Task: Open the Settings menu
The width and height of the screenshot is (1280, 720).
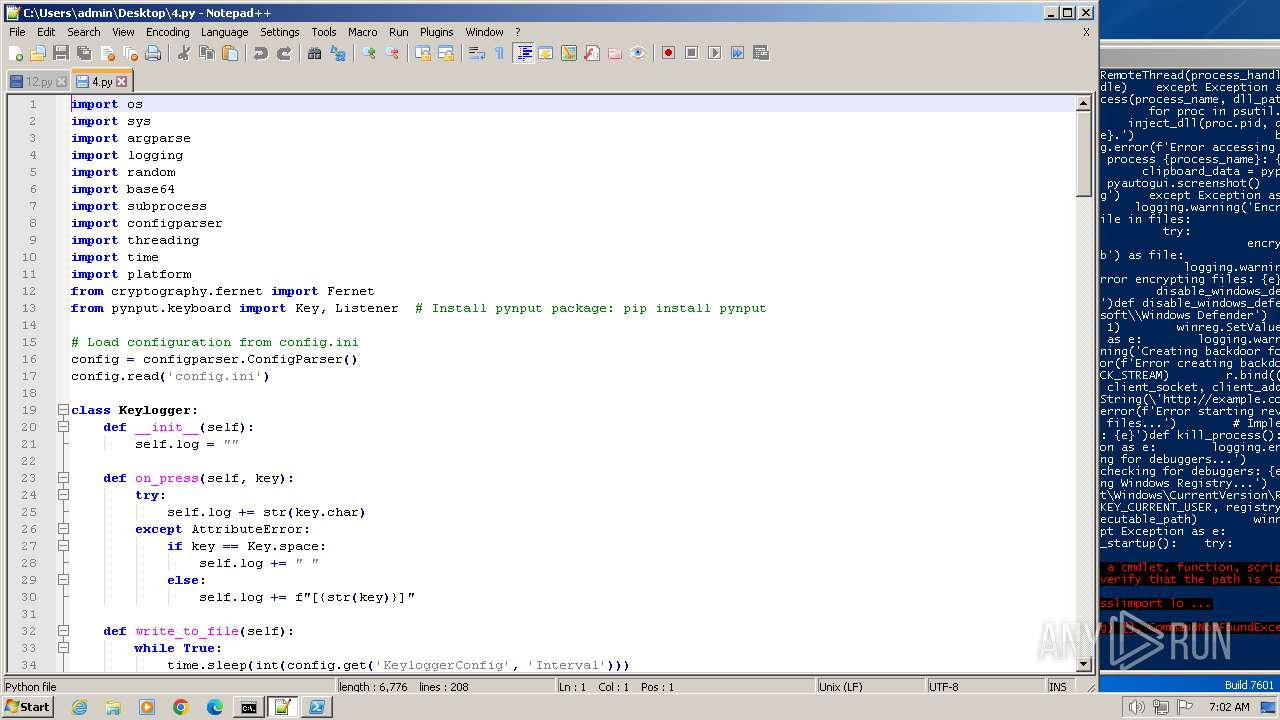Action: click(x=280, y=32)
